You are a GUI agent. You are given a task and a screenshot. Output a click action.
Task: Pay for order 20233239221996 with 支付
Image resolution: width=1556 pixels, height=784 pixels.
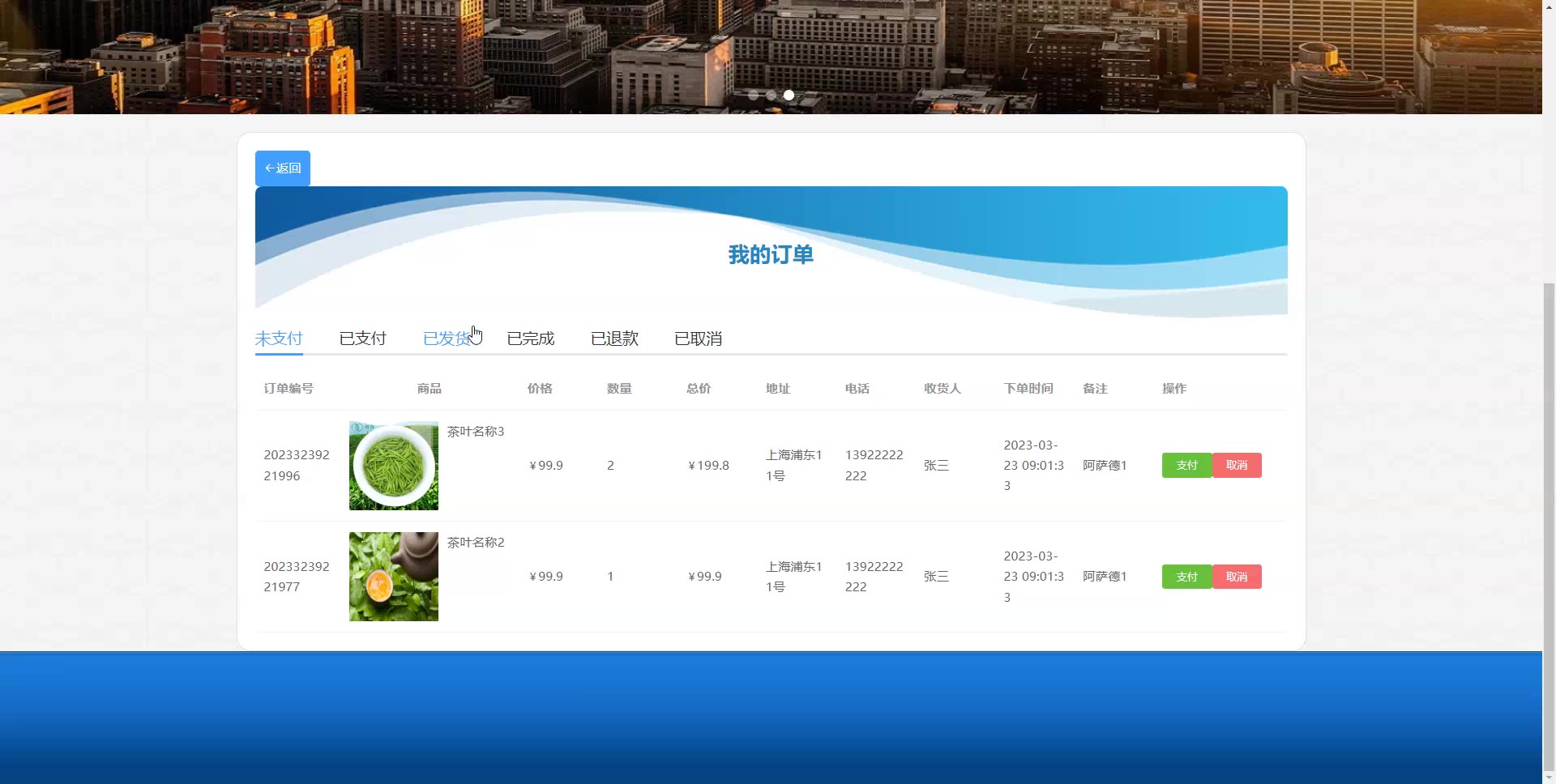point(1186,465)
